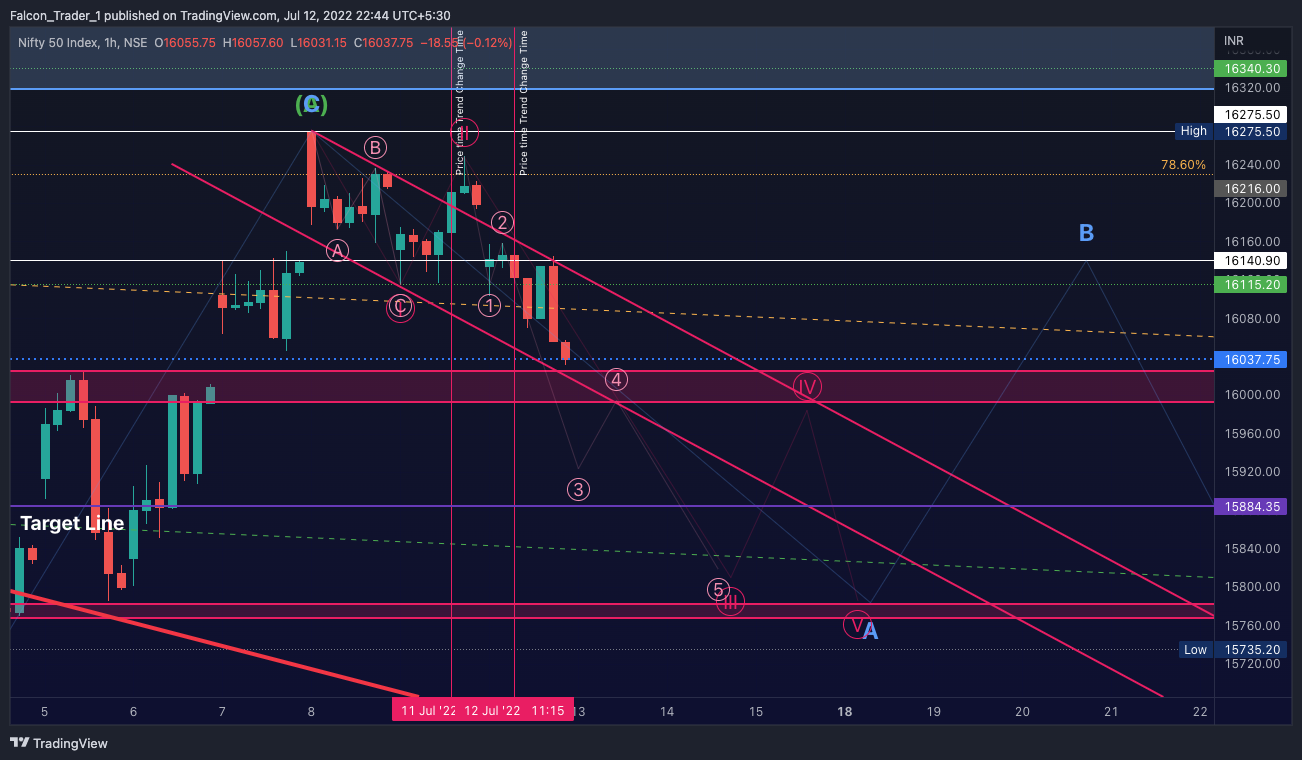
Task: Click date 8 on the time axis
Action: (311, 712)
